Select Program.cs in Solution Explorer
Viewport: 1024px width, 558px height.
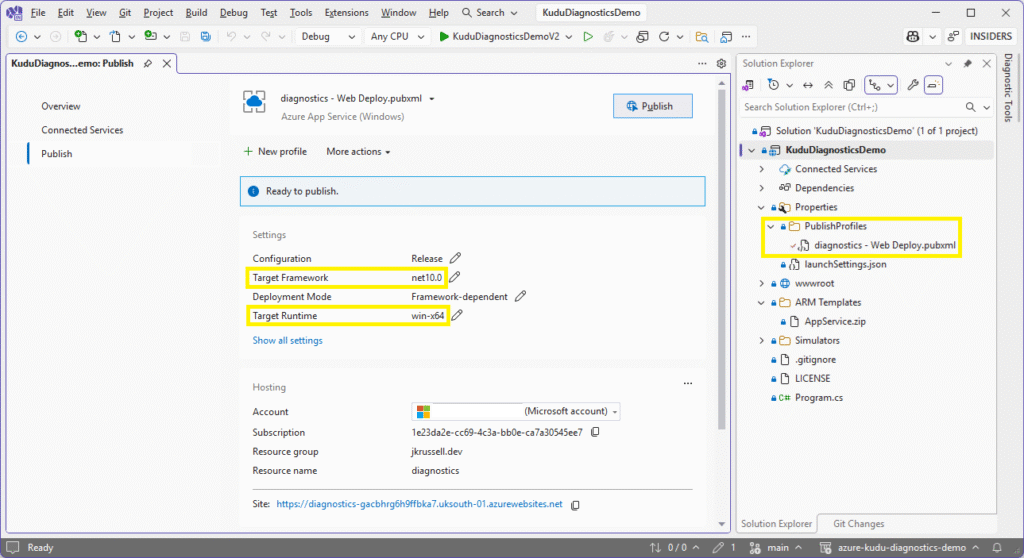pos(818,397)
